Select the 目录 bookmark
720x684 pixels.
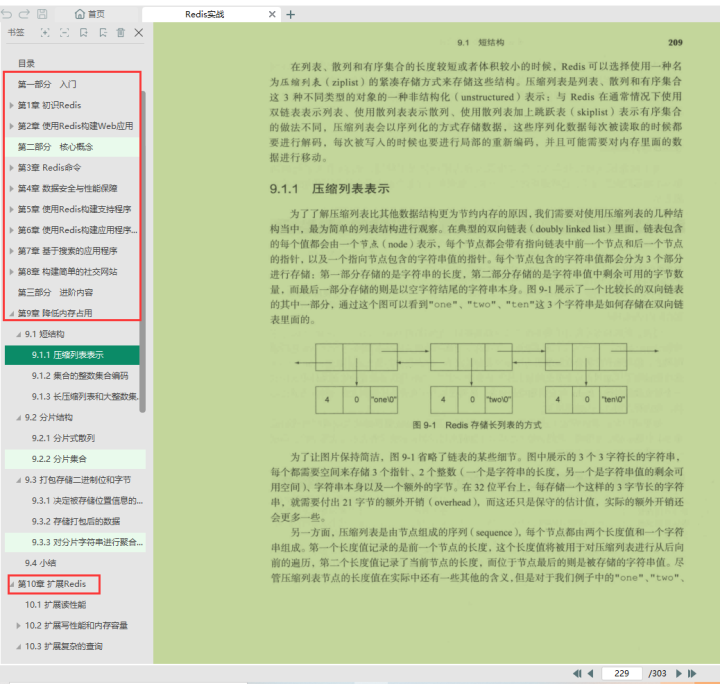pyautogui.click(x=26, y=63)
